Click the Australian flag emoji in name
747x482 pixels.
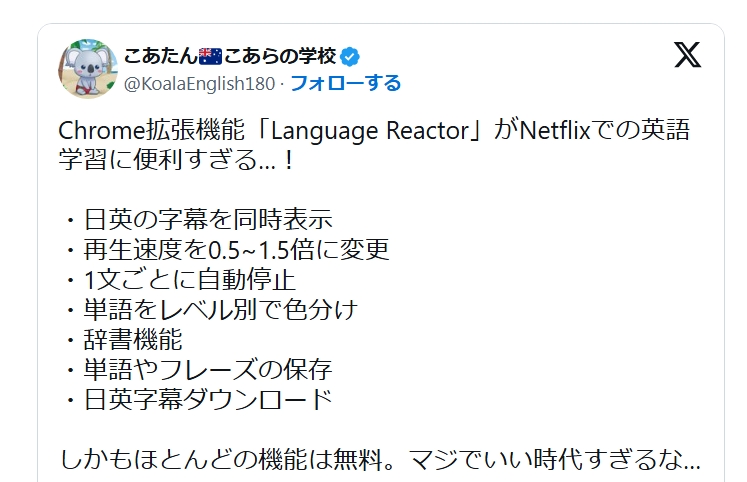[x=210, y=56]
